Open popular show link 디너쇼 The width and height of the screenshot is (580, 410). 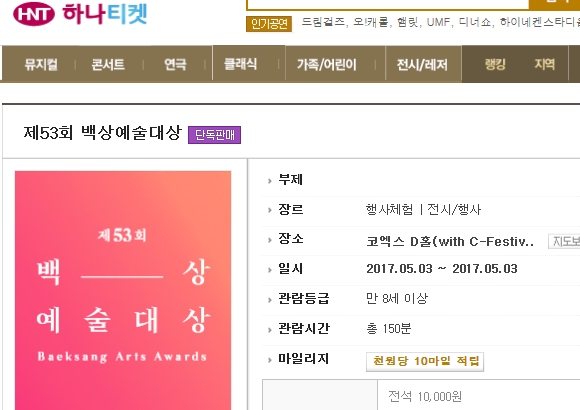tap(475, 22)
